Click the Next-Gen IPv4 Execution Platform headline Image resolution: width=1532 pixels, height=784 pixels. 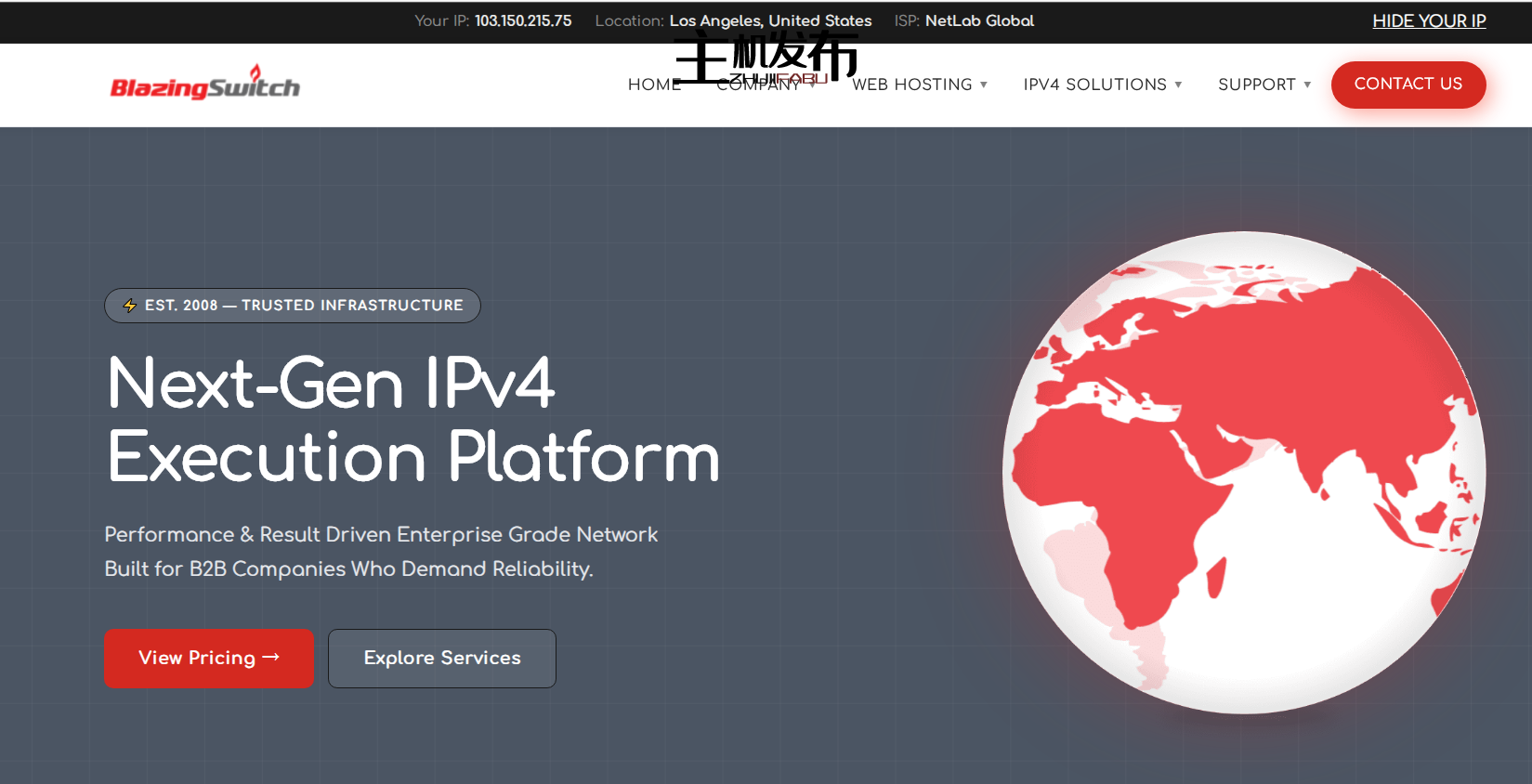[x=413, y=420]
